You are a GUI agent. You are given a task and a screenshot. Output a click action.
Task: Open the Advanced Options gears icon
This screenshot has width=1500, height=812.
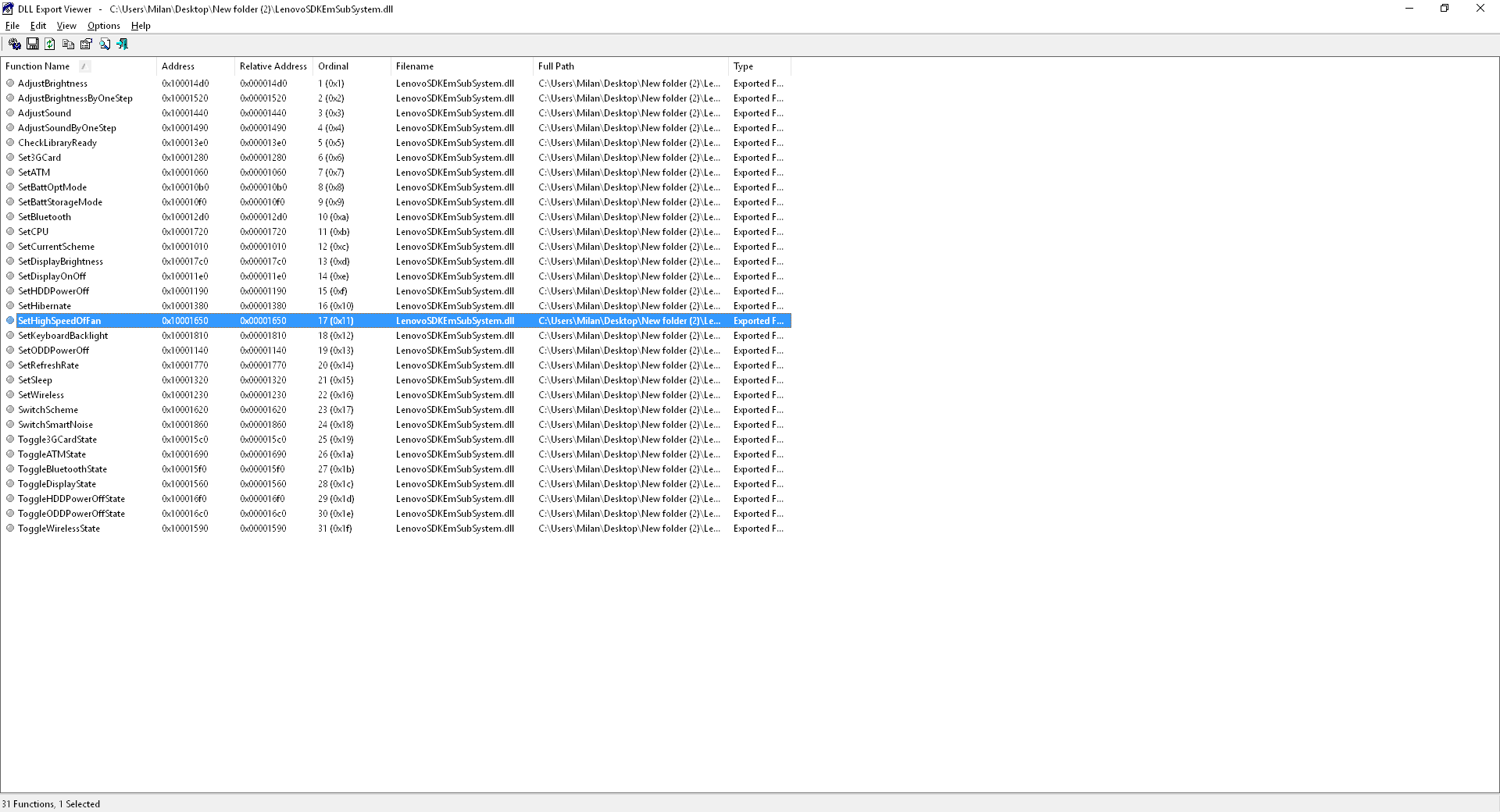15,45
